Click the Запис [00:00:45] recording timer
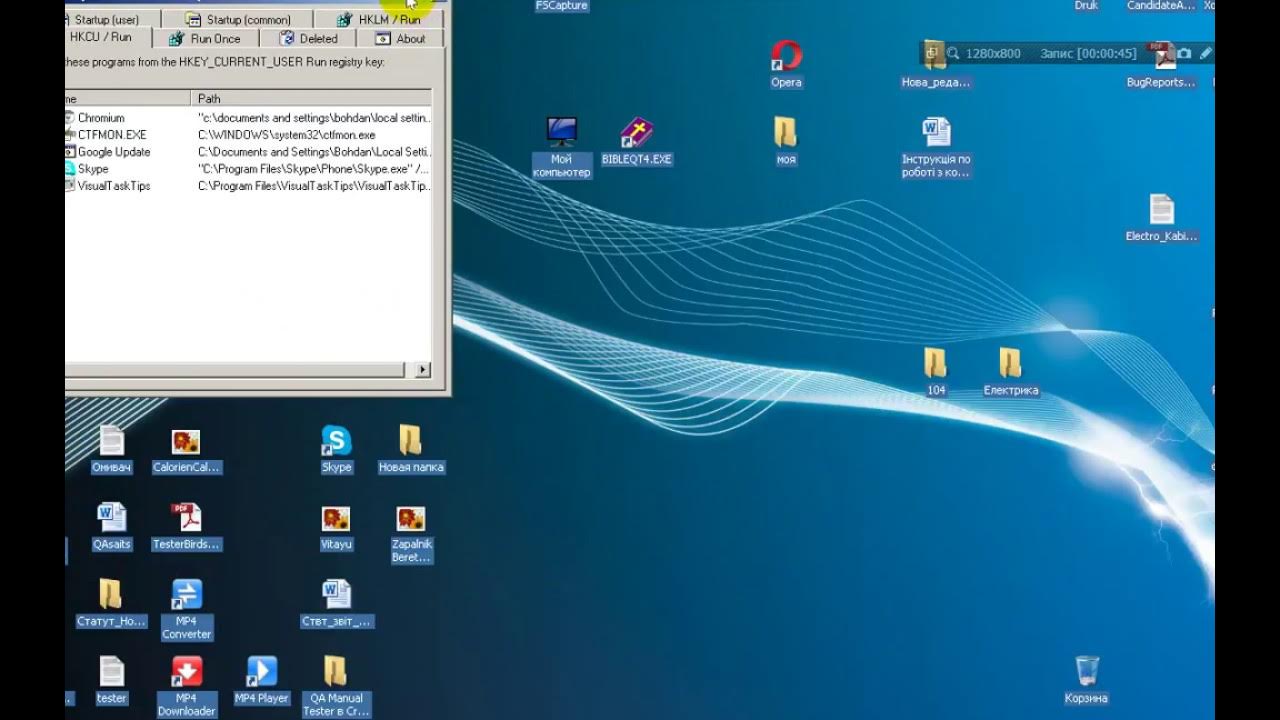The width and height of the screenshot is (1280, 720). click(1088, 53)
